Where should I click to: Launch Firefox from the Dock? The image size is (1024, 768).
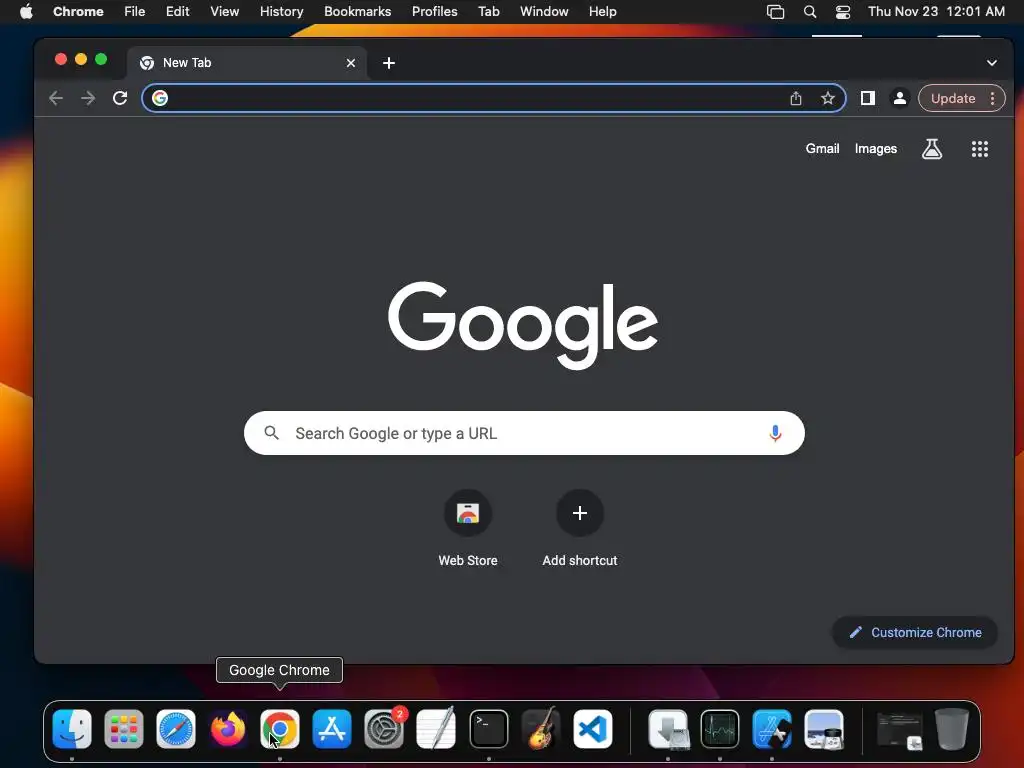tap(227, 729)
